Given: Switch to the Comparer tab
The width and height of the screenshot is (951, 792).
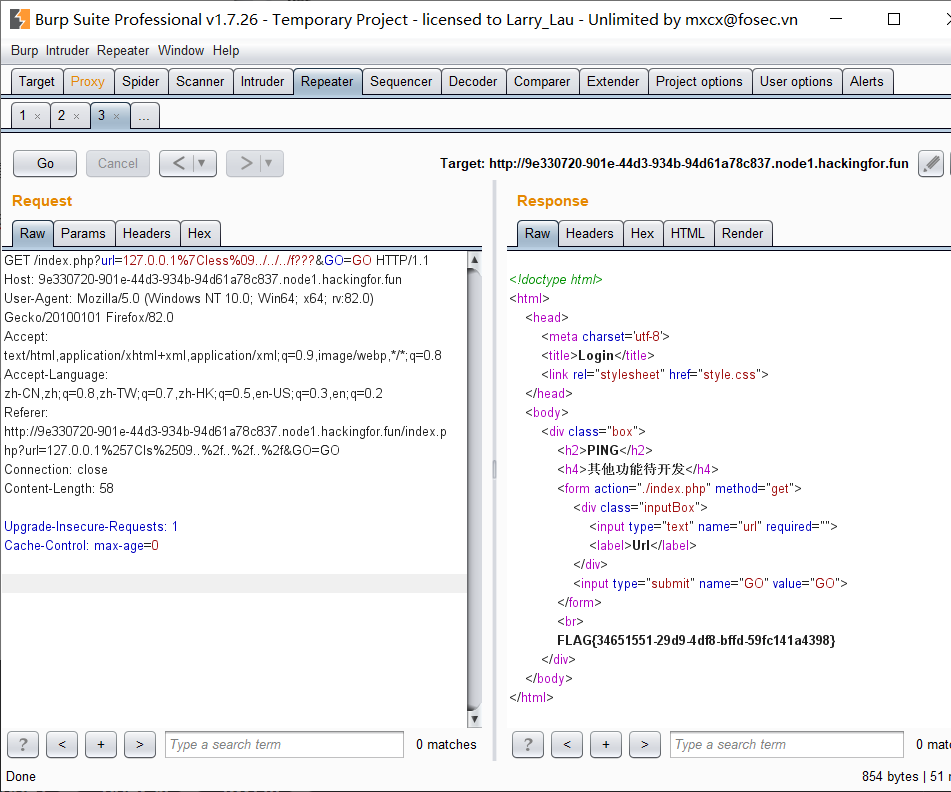Looking at the screenshot, I should click(x=542, y=81).
